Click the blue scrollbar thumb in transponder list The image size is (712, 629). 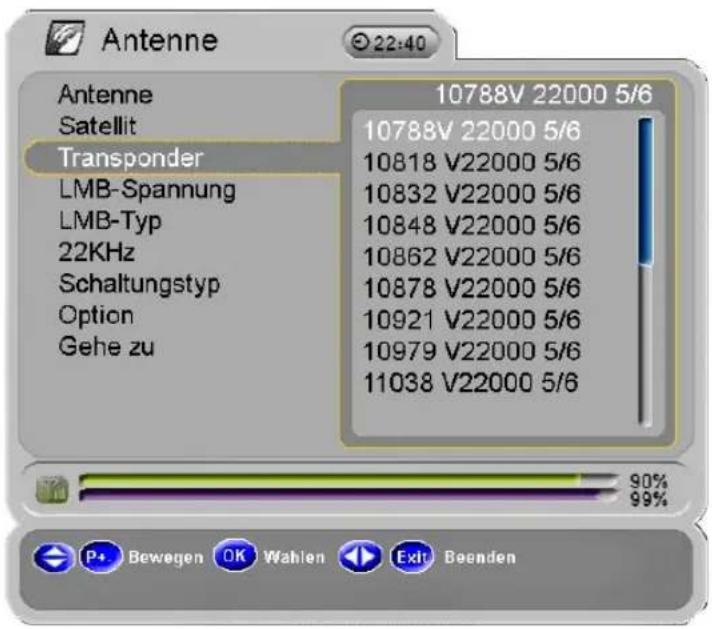click(646, 191)
